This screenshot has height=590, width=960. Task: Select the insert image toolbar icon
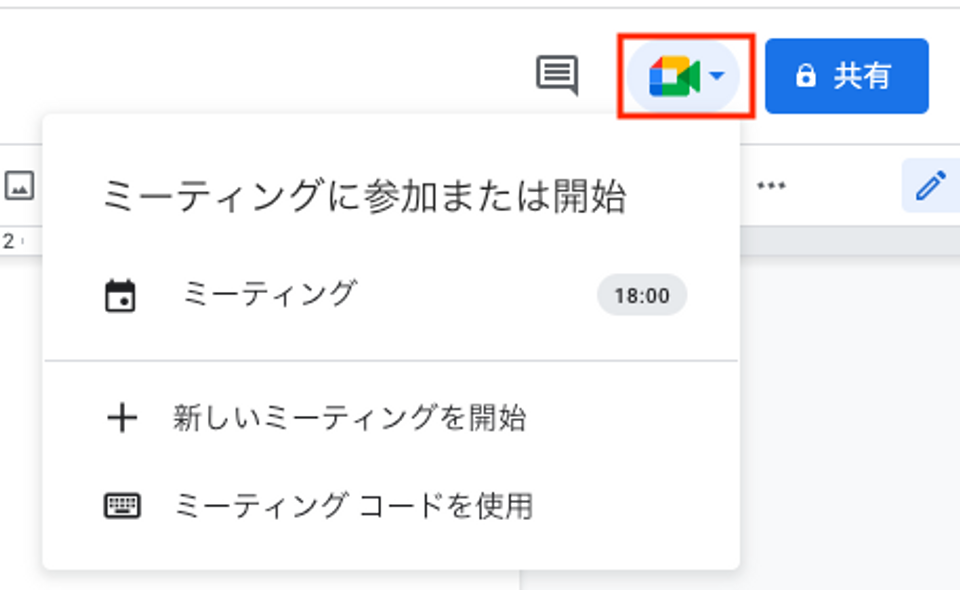tap(20, 185)
